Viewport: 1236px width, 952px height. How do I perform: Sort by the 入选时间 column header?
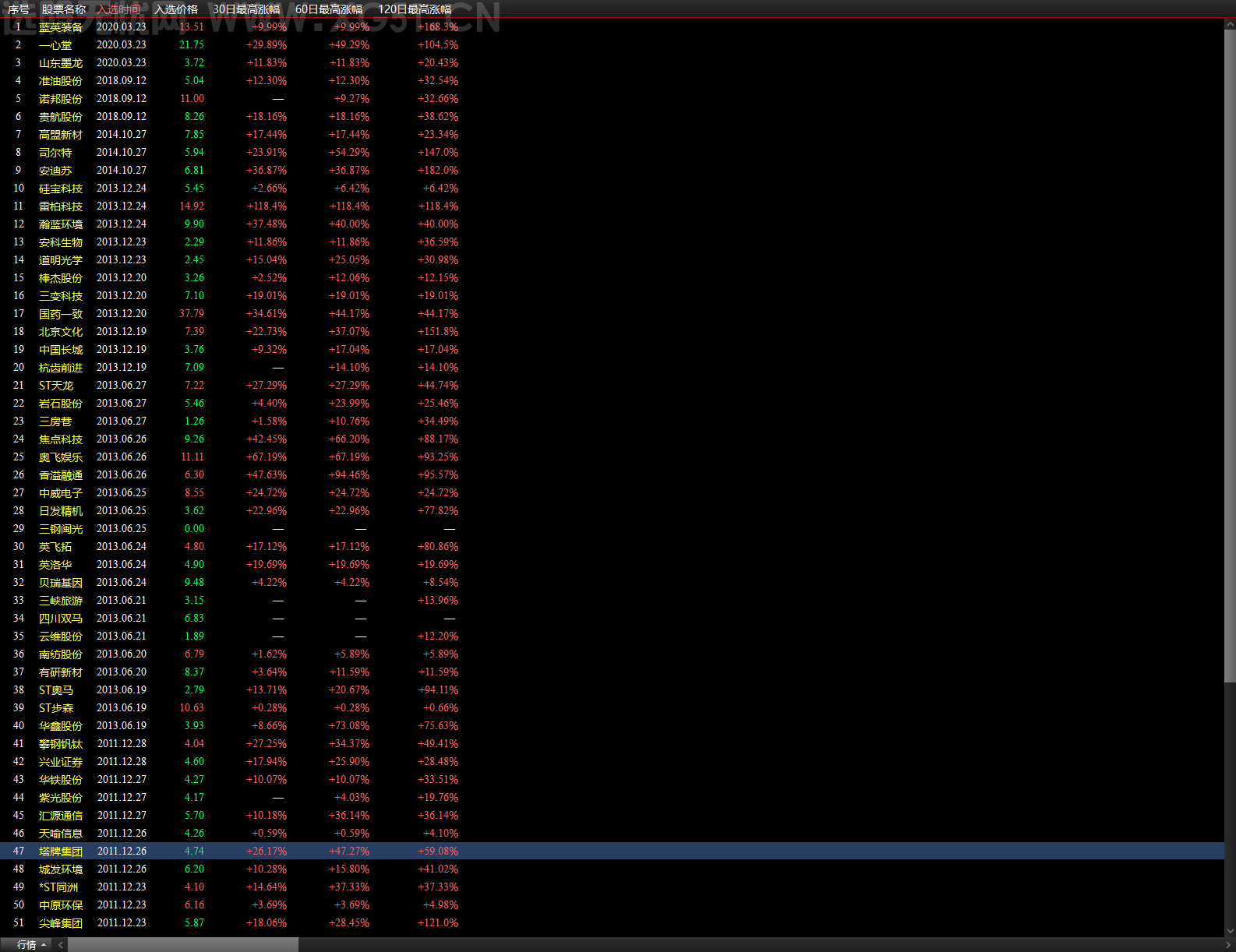[x=119, y=9]
